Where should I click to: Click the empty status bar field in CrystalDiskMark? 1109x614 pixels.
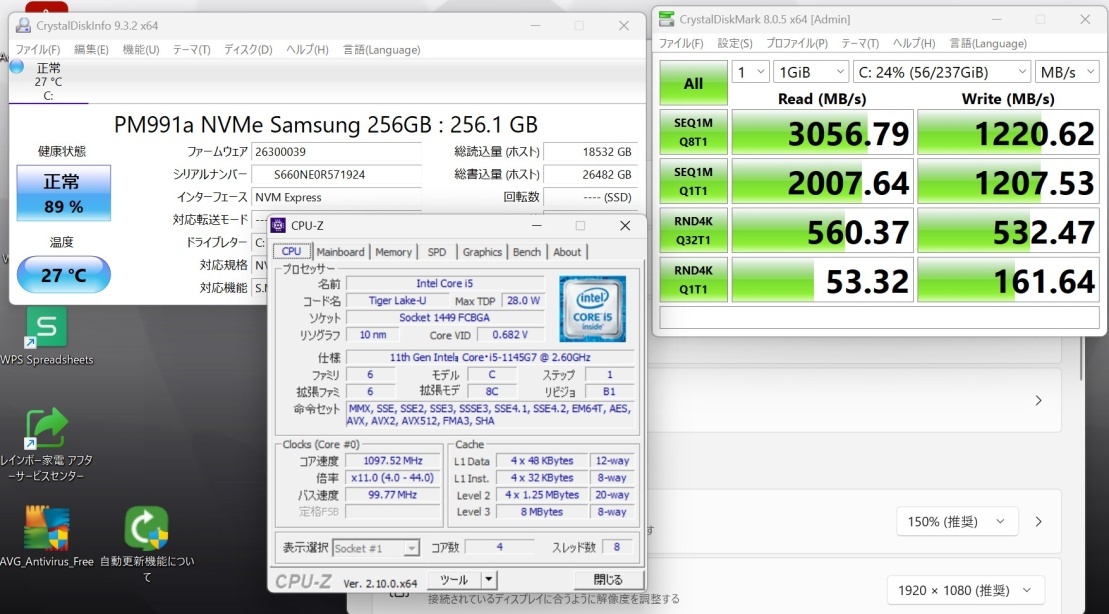[x=879, y=318]
